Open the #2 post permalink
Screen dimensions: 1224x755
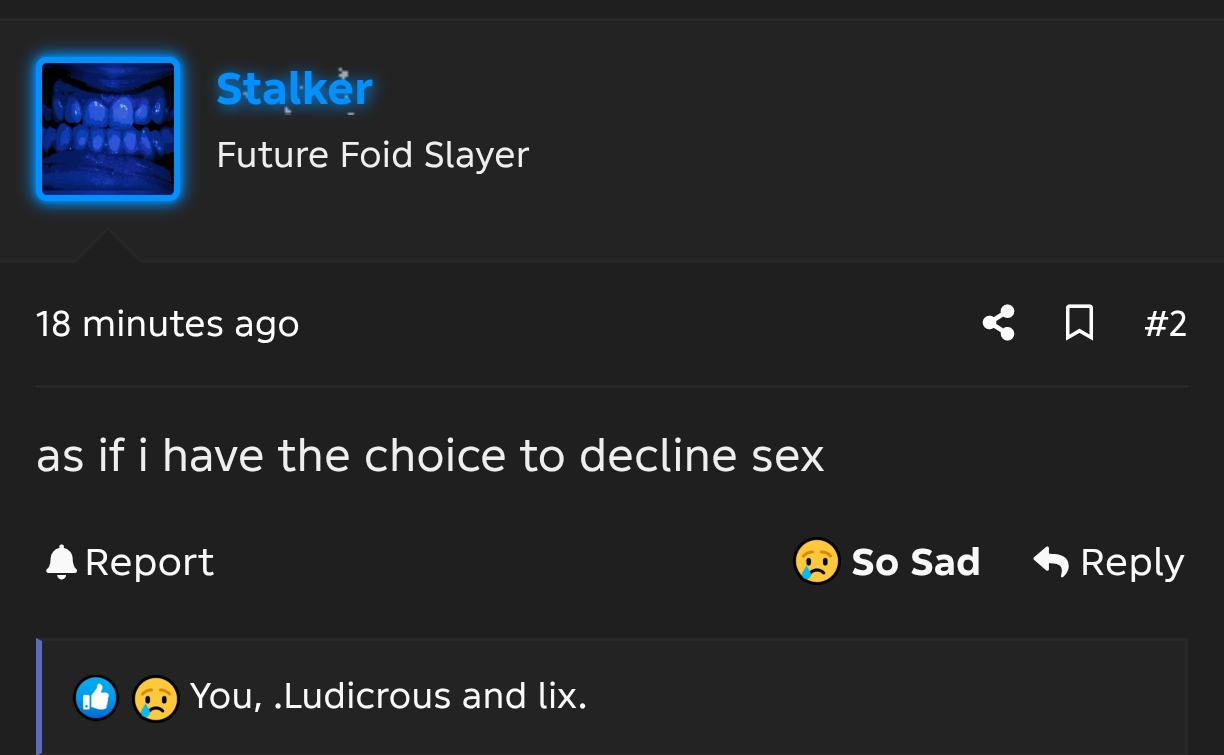coord(1165,324)
